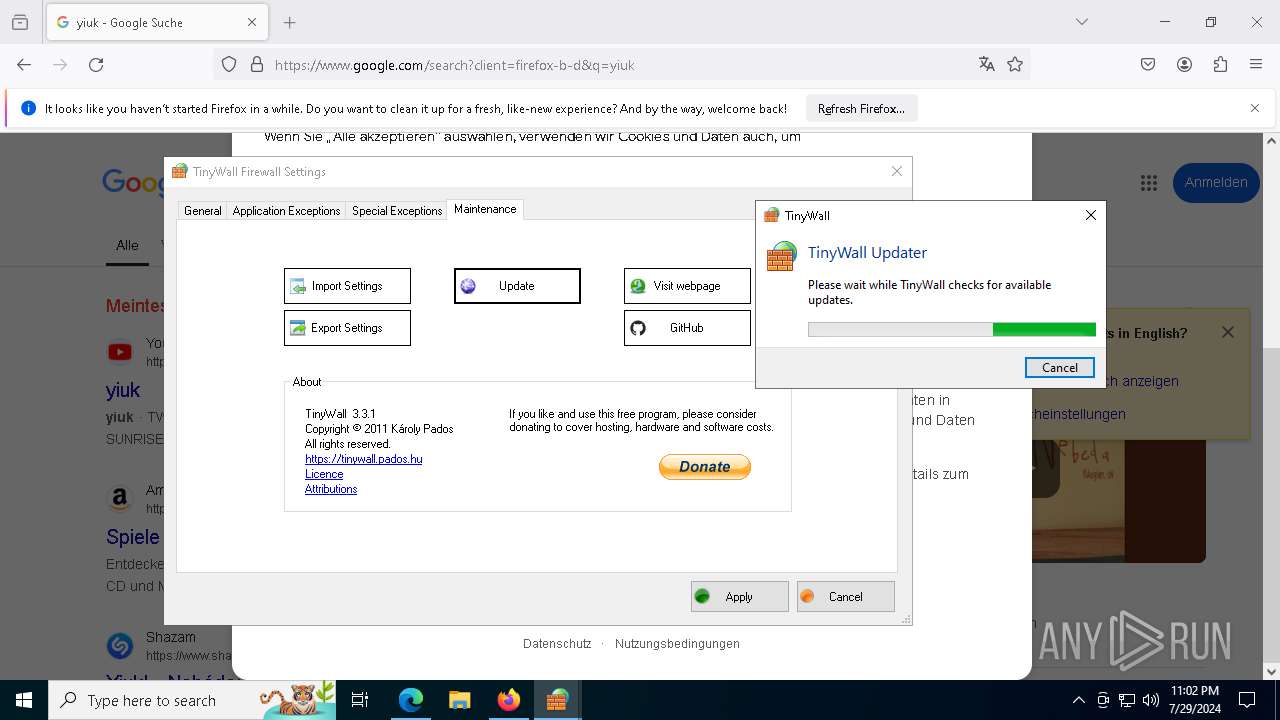
Task: Switch to Application Exceptions tab
Action: tap(286, 211)
